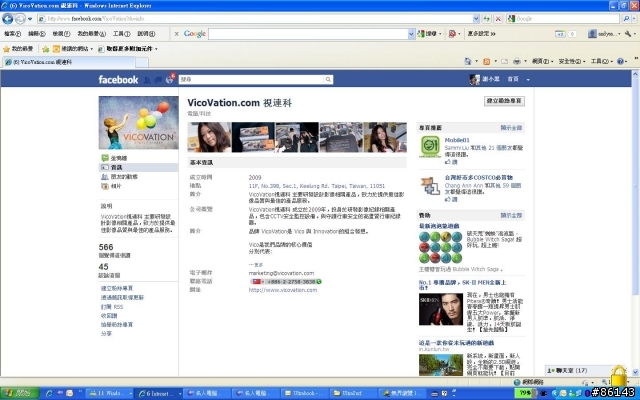Screen dimensions: 640x400
Task: Click the orange RSS feeds icon
Action: (x=487, y=61)
